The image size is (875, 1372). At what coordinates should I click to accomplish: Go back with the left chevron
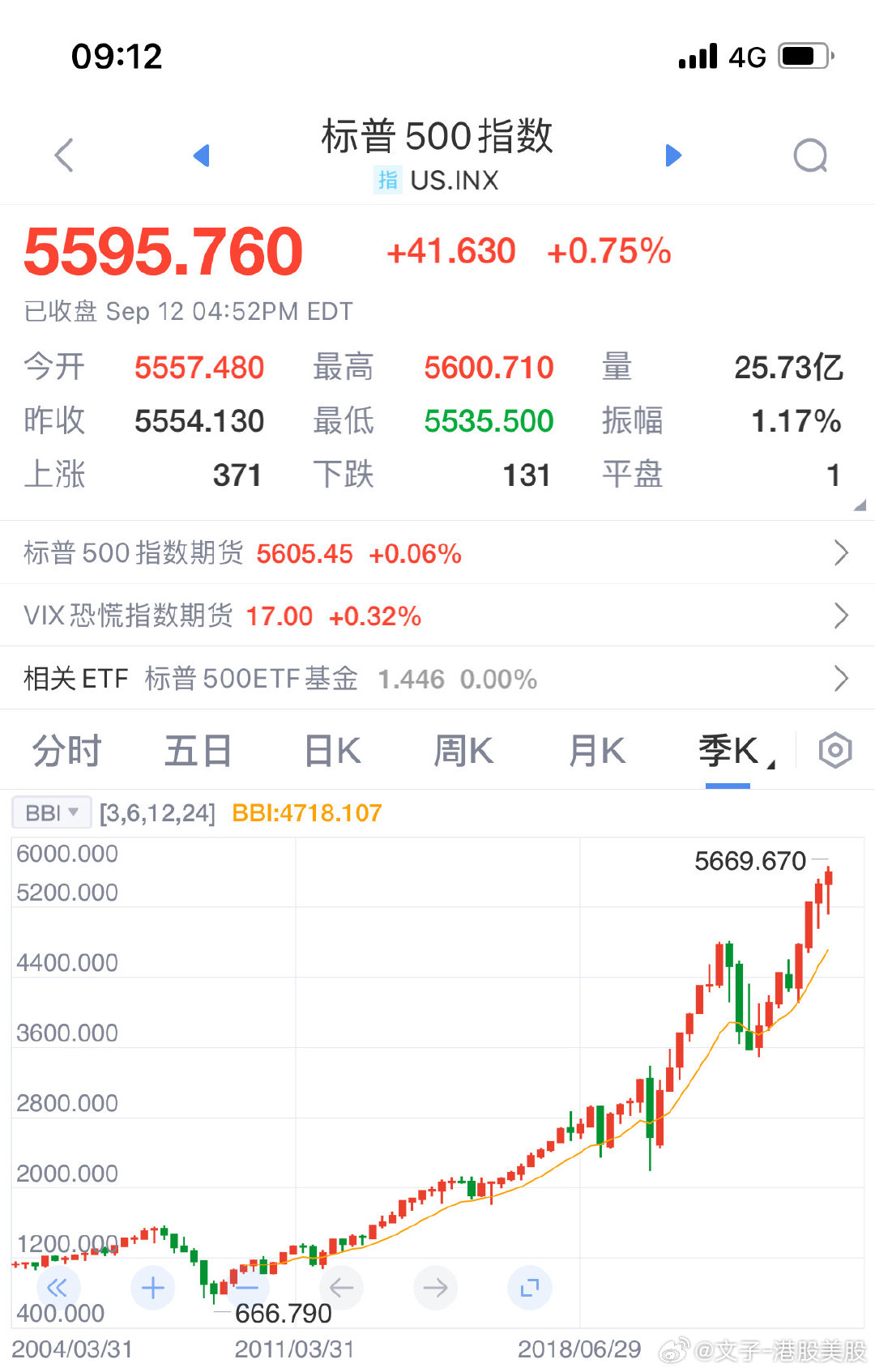[x=64, y=155]
